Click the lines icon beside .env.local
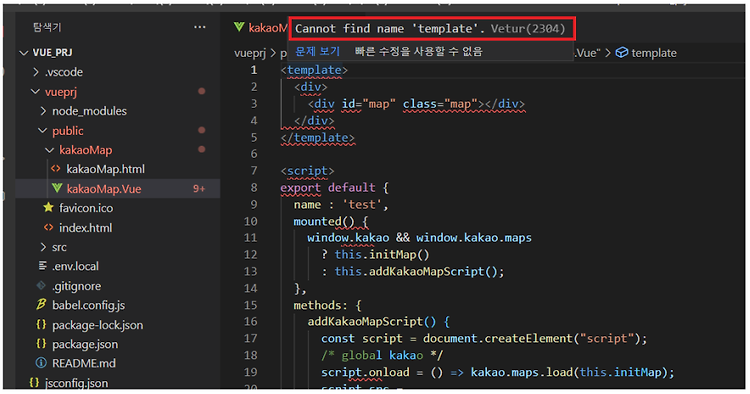The height and width of the screenshot is (394, 750). tap(43, 266)
